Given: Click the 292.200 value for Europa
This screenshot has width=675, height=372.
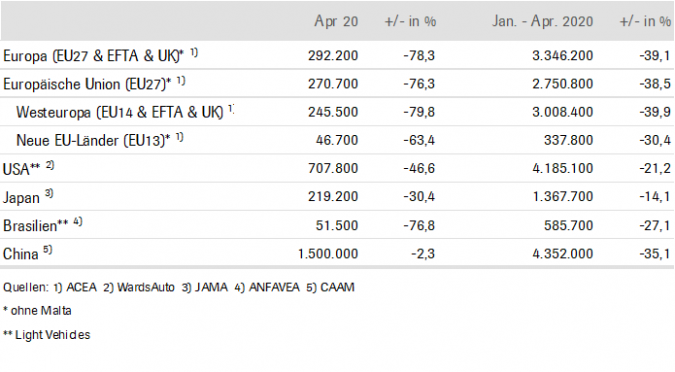Looking at the screenshot, I should 333,56.
